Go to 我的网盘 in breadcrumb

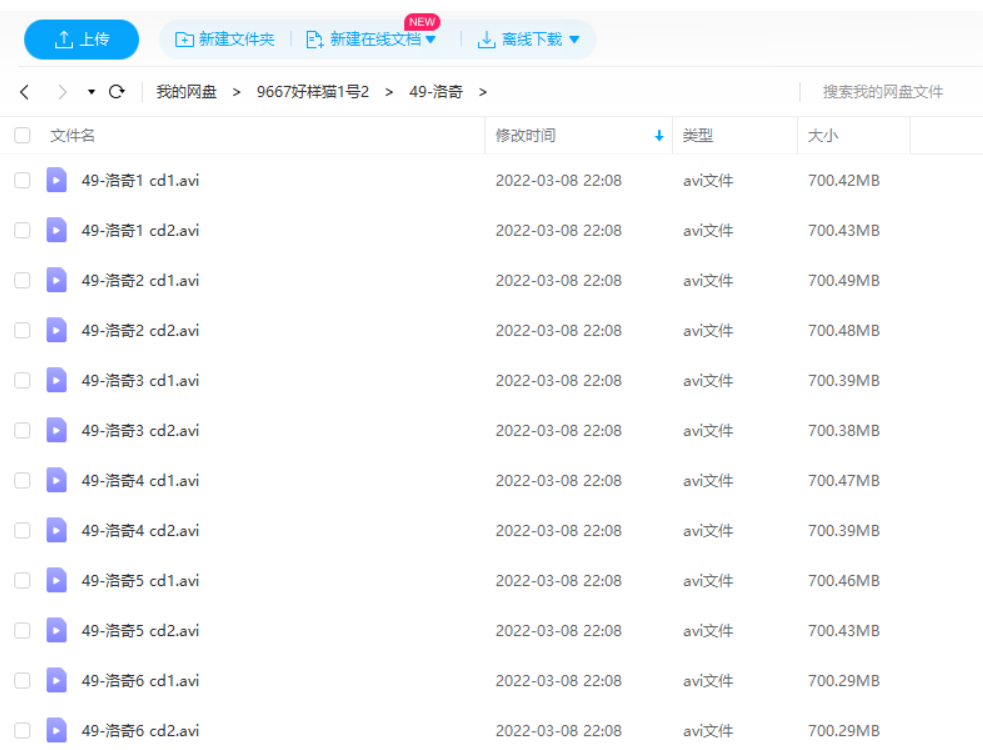[x=186, y=92]
